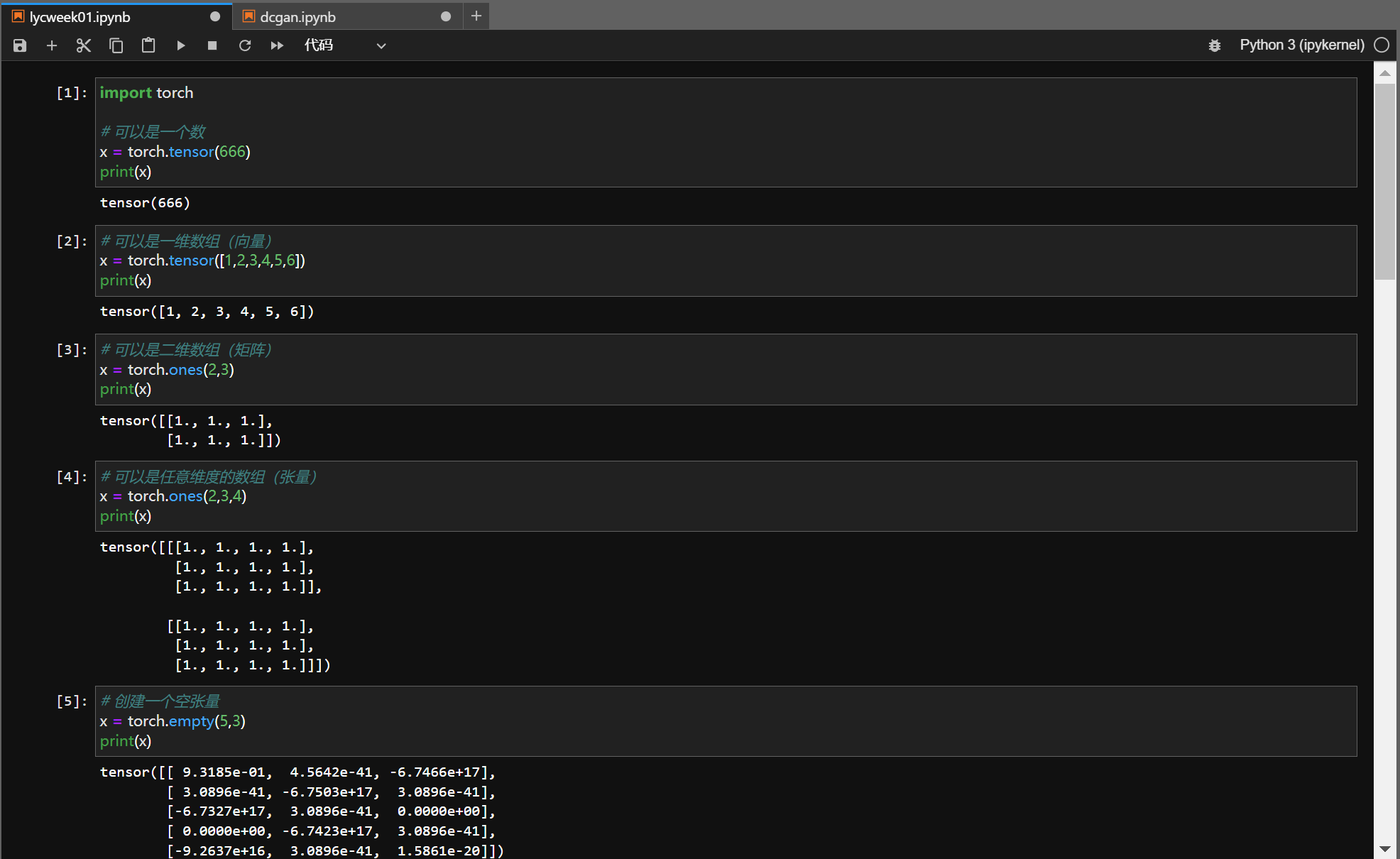This screenshot has width=1400, height=859.
Task: Restart the kernel
Action: tap(245, 45)
